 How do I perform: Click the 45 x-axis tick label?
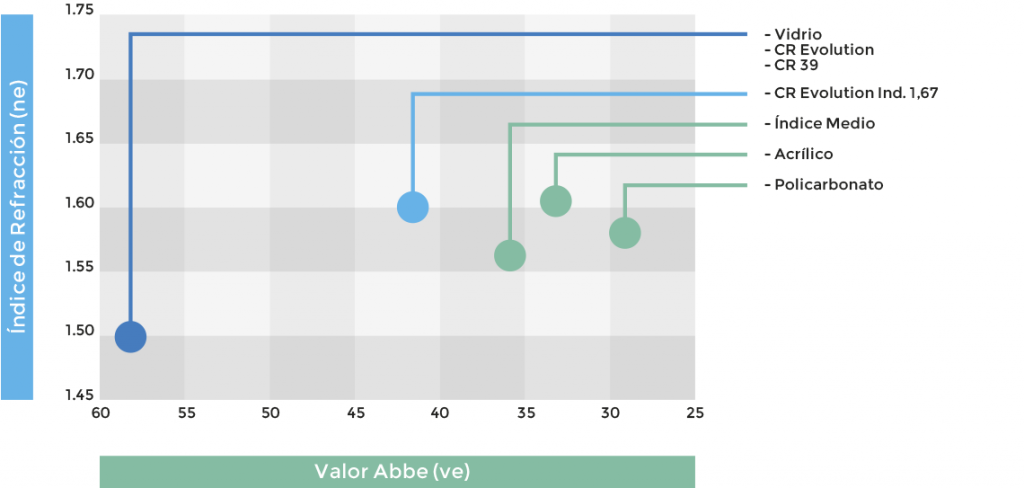[x=355, y=412]
